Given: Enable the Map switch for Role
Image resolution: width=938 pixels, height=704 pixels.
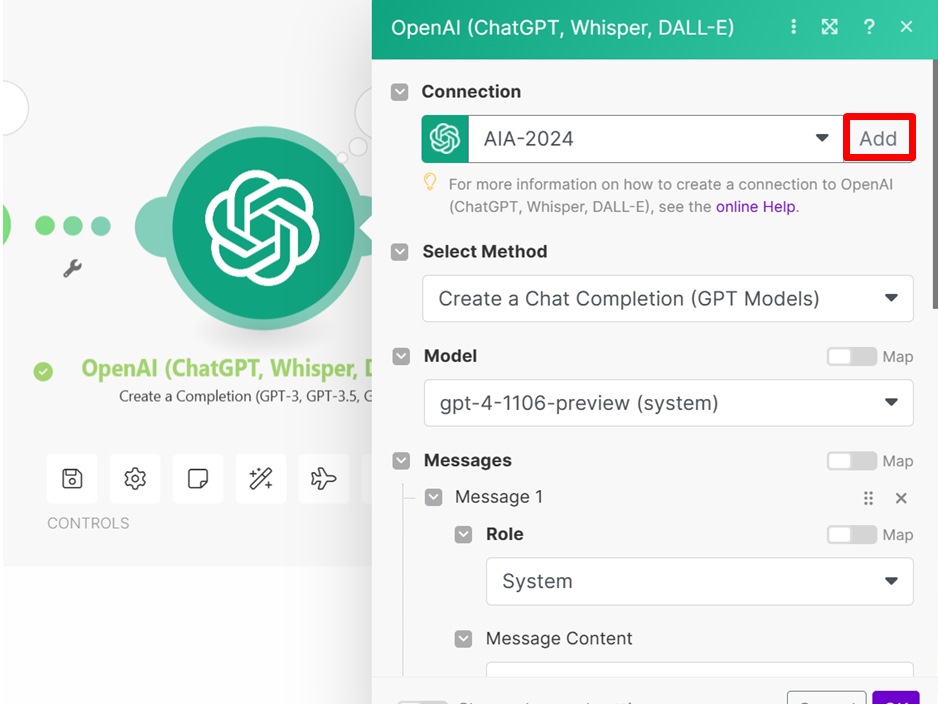Looking at the screenshot, I should coord(851,535).
